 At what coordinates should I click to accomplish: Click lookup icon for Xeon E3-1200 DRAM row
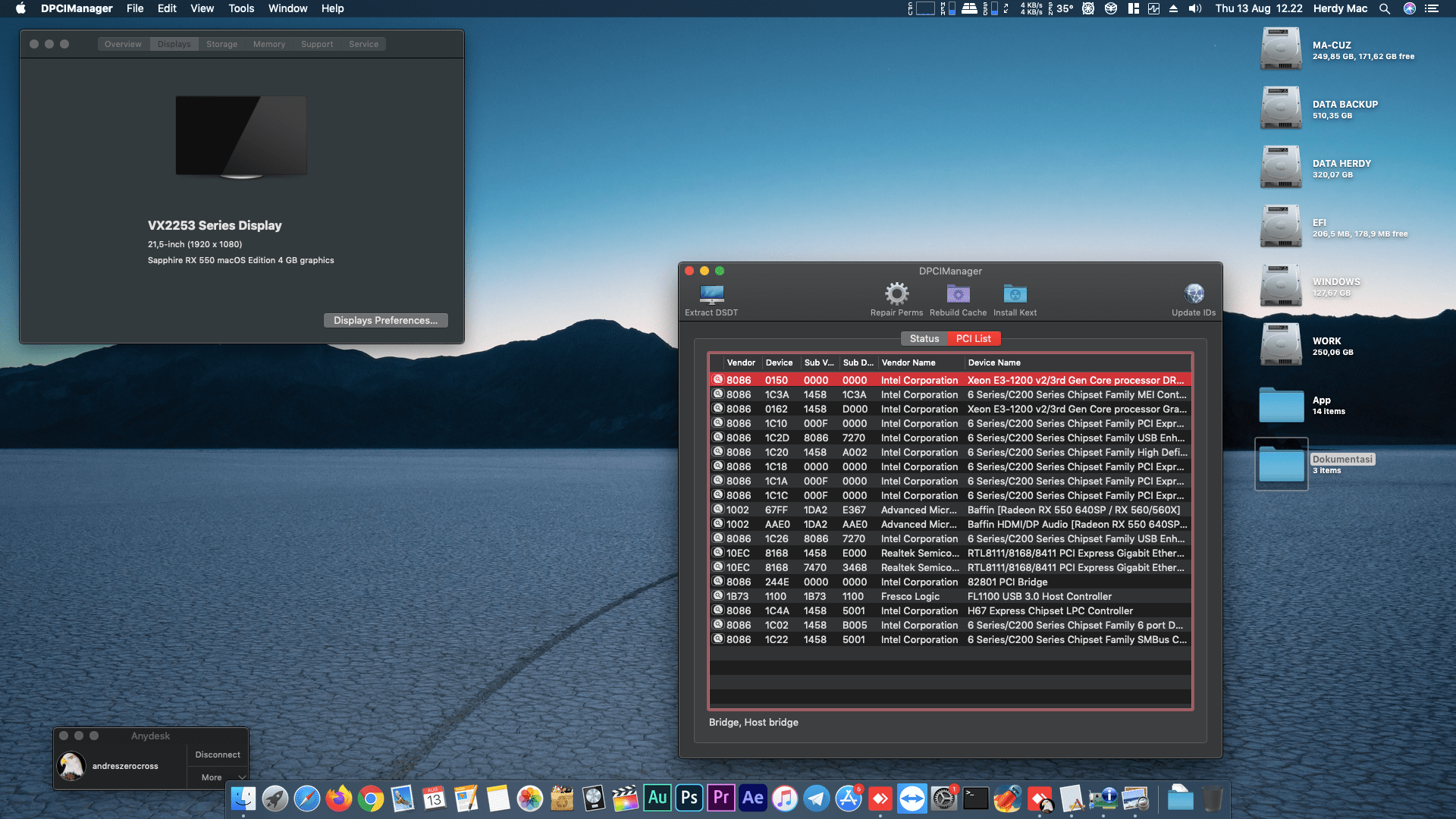click(717, 380)
